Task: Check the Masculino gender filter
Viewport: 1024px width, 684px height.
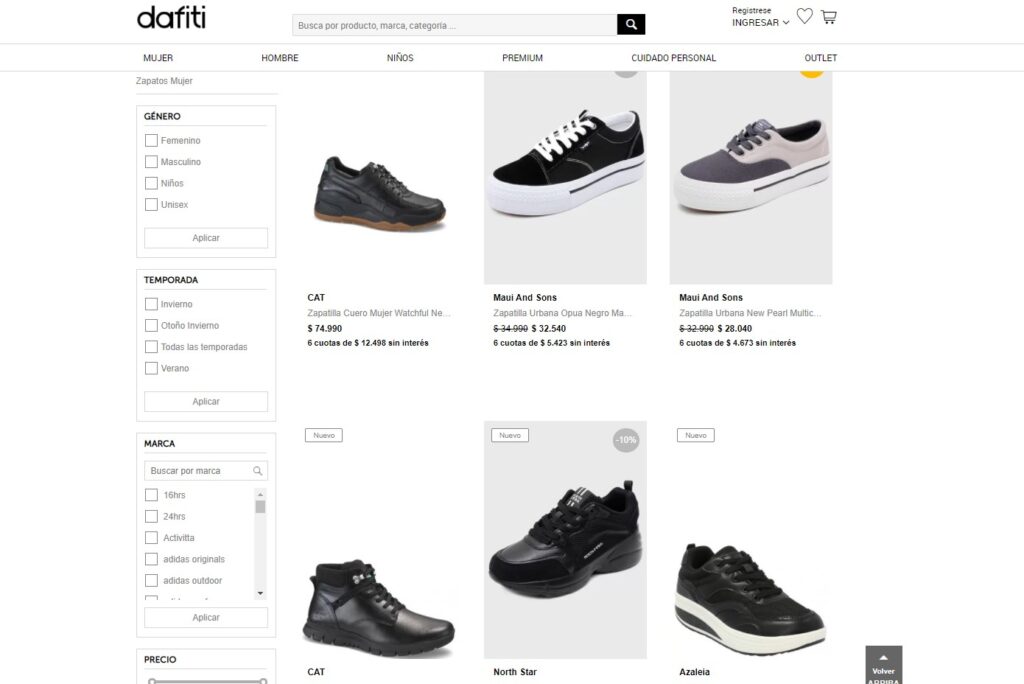Action: (151, 162)
